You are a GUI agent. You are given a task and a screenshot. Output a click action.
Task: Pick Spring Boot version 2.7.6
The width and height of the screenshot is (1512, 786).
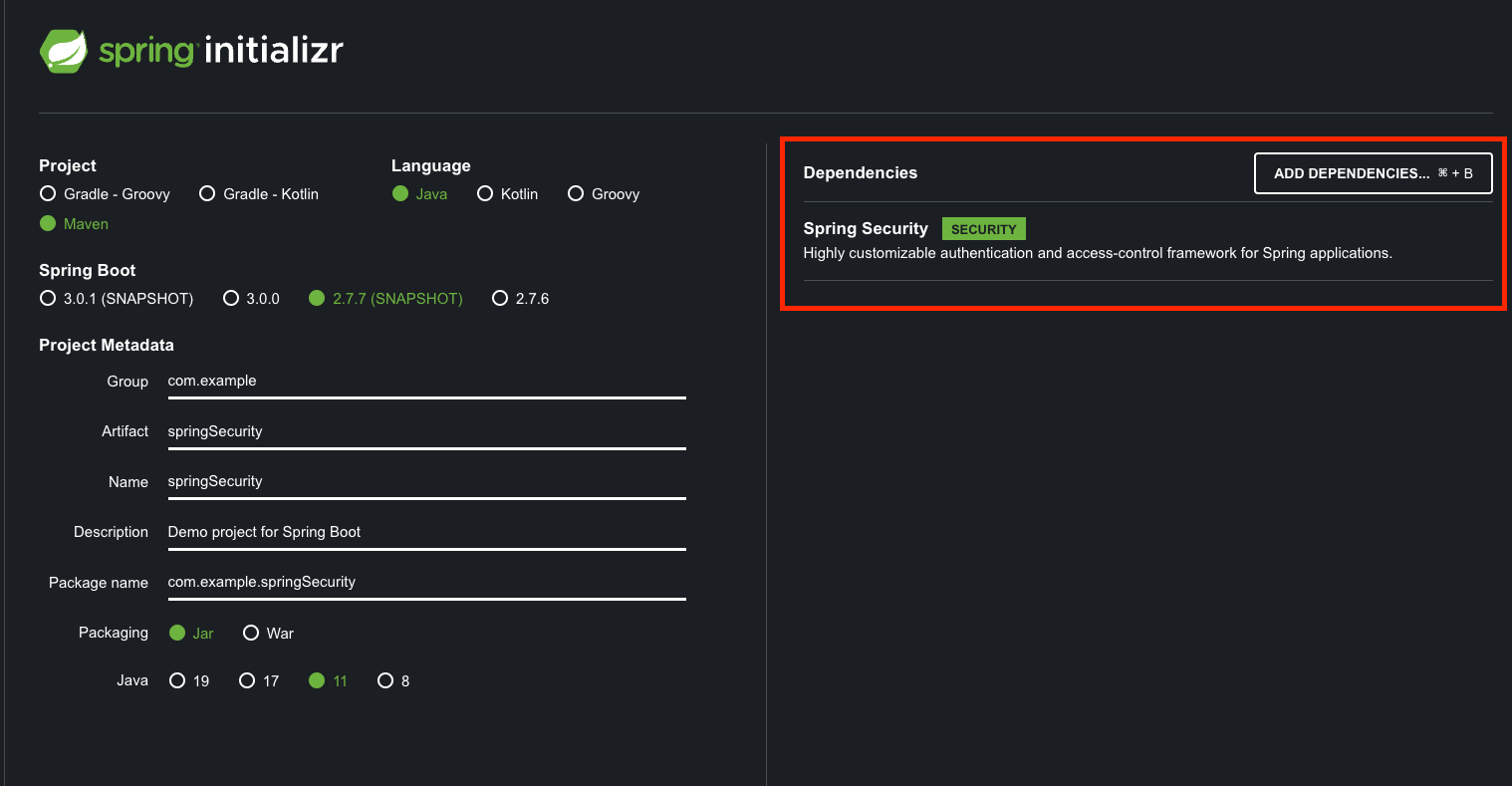[x=521, y=299]
